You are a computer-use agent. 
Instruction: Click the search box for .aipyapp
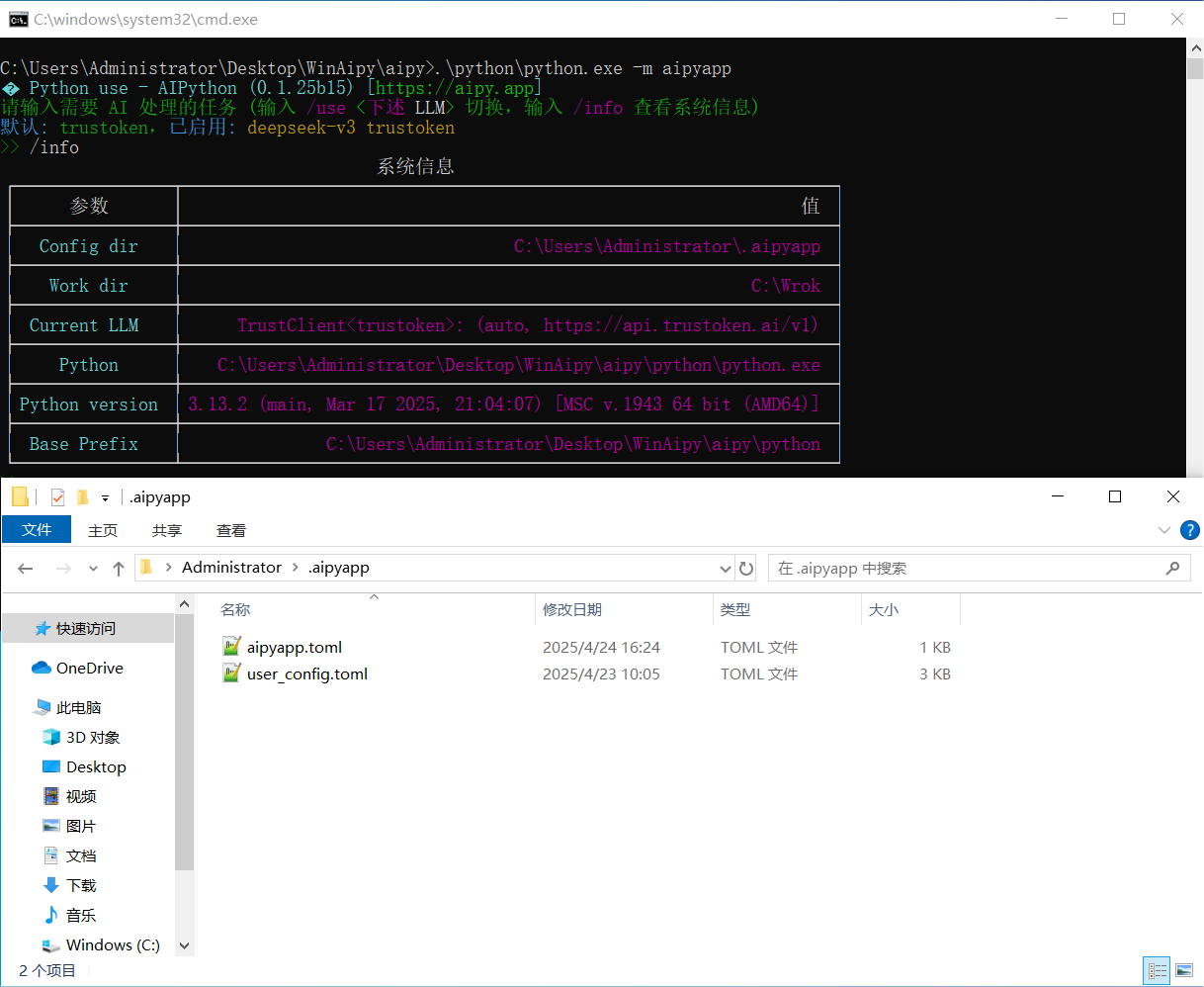[x=979, y=568]
